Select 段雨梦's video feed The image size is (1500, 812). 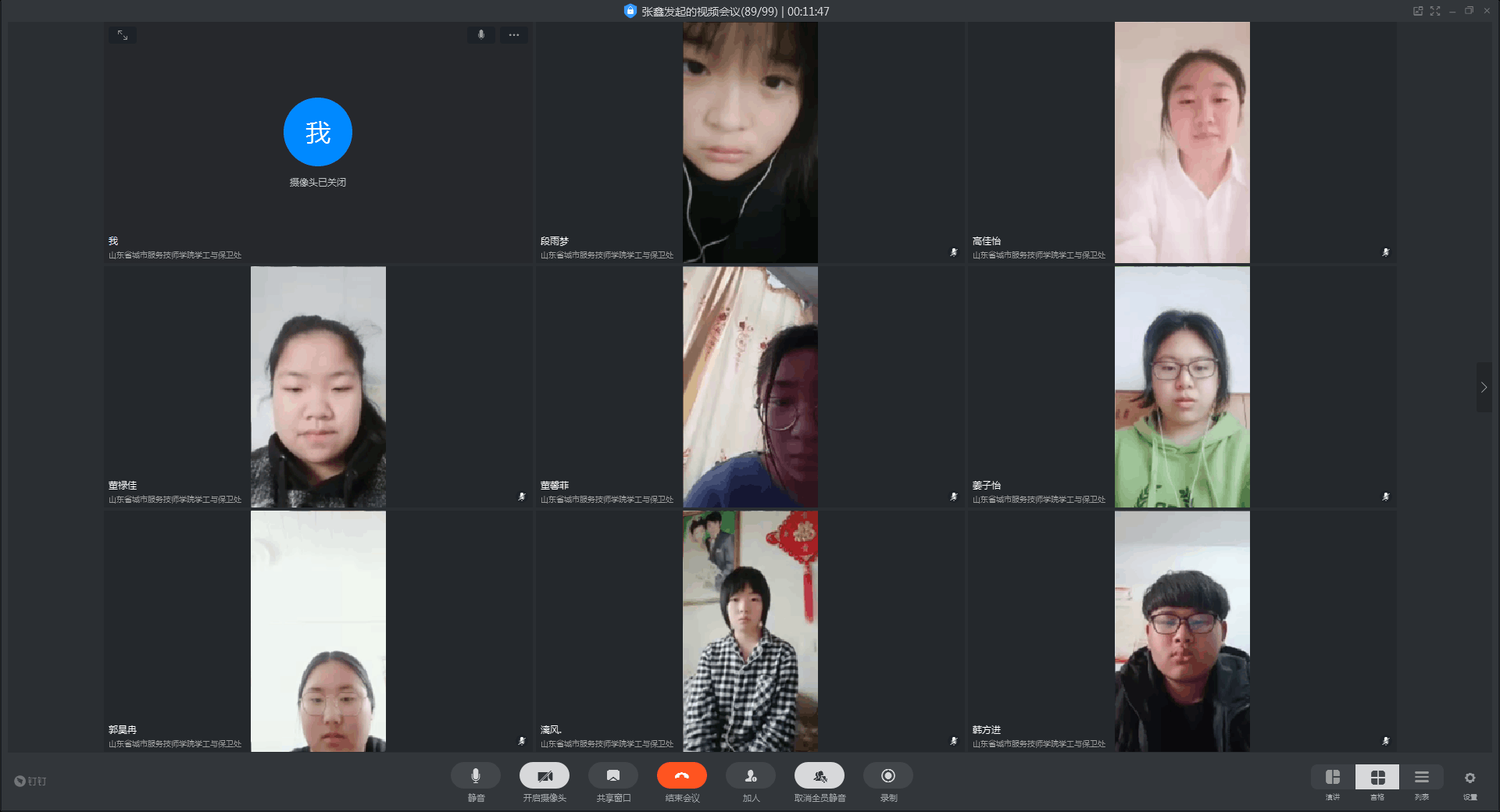click(x=750, y=142)
